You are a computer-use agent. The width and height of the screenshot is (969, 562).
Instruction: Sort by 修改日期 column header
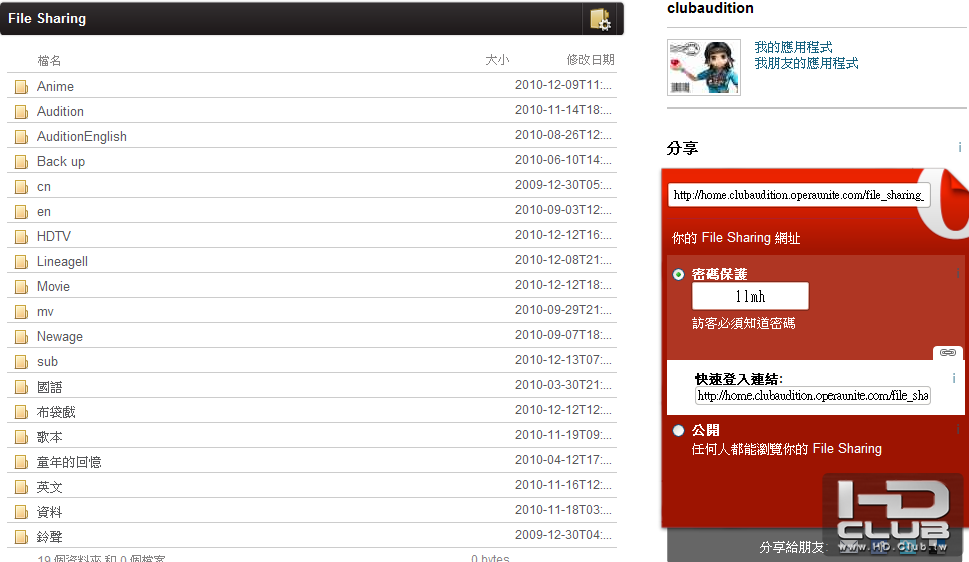591,60
